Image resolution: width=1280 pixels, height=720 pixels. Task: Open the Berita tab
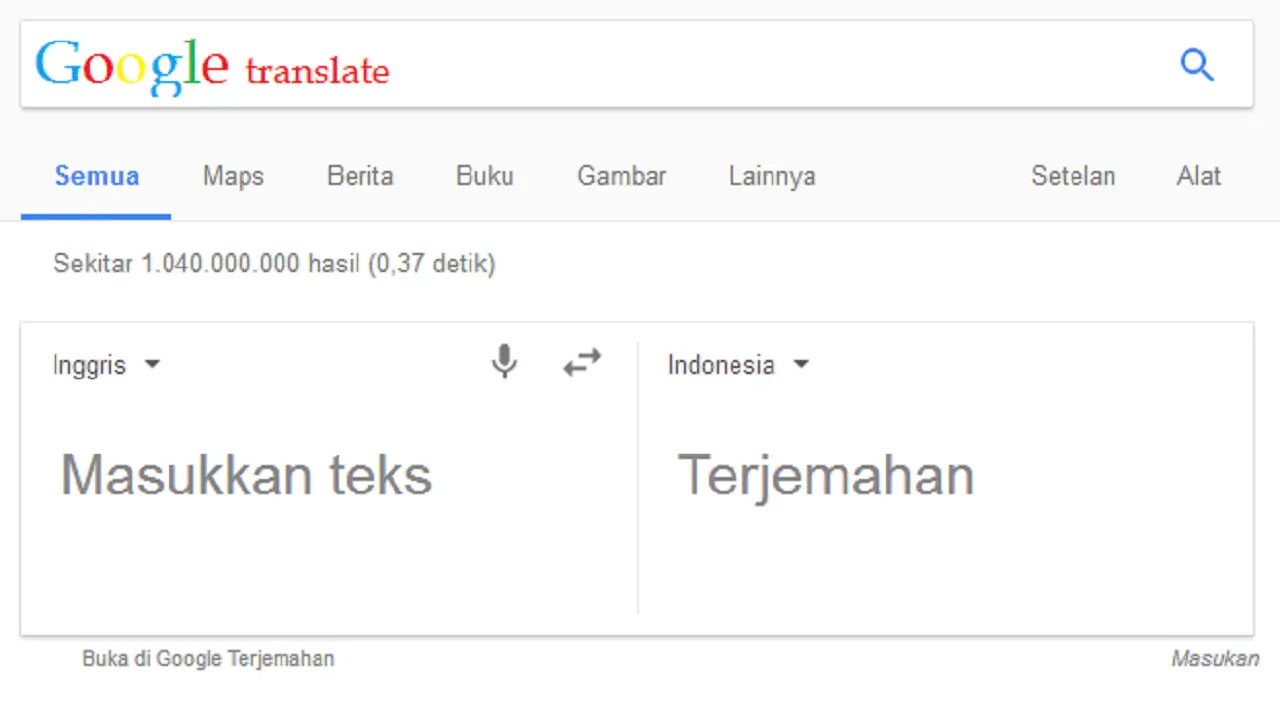[x=360, y=177]
